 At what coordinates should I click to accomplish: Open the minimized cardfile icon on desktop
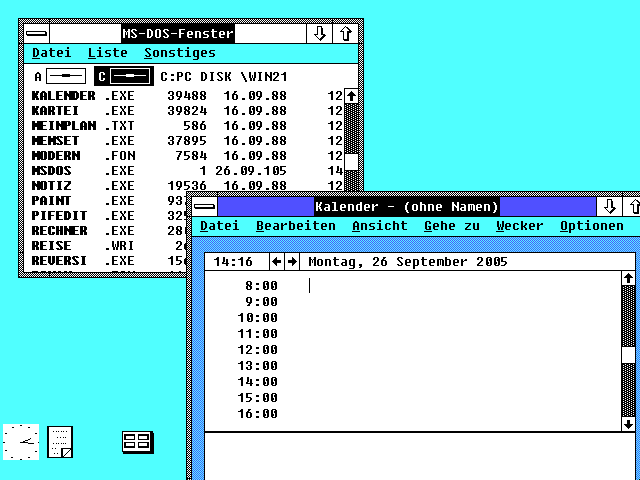(x=138, y=442)
